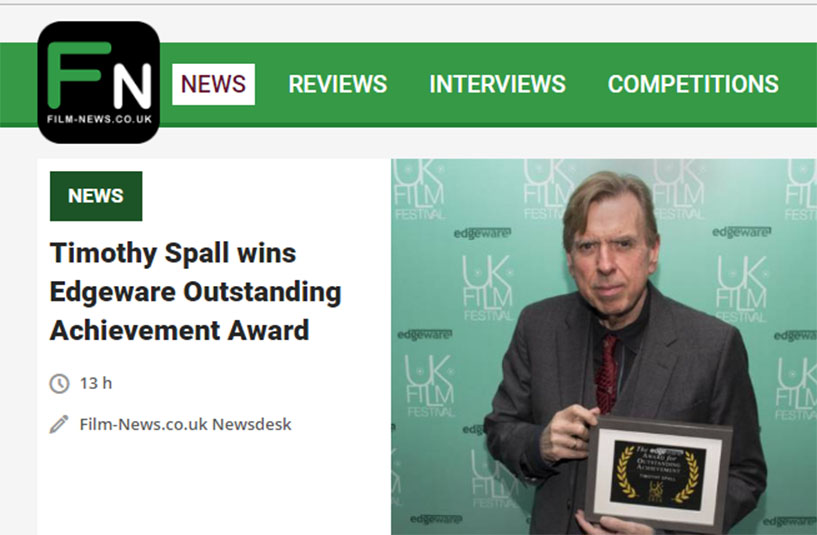This screenshot has width=817, height=535.
Task: Open the COMPETITIONS page
Action: (x=693, y=84)
